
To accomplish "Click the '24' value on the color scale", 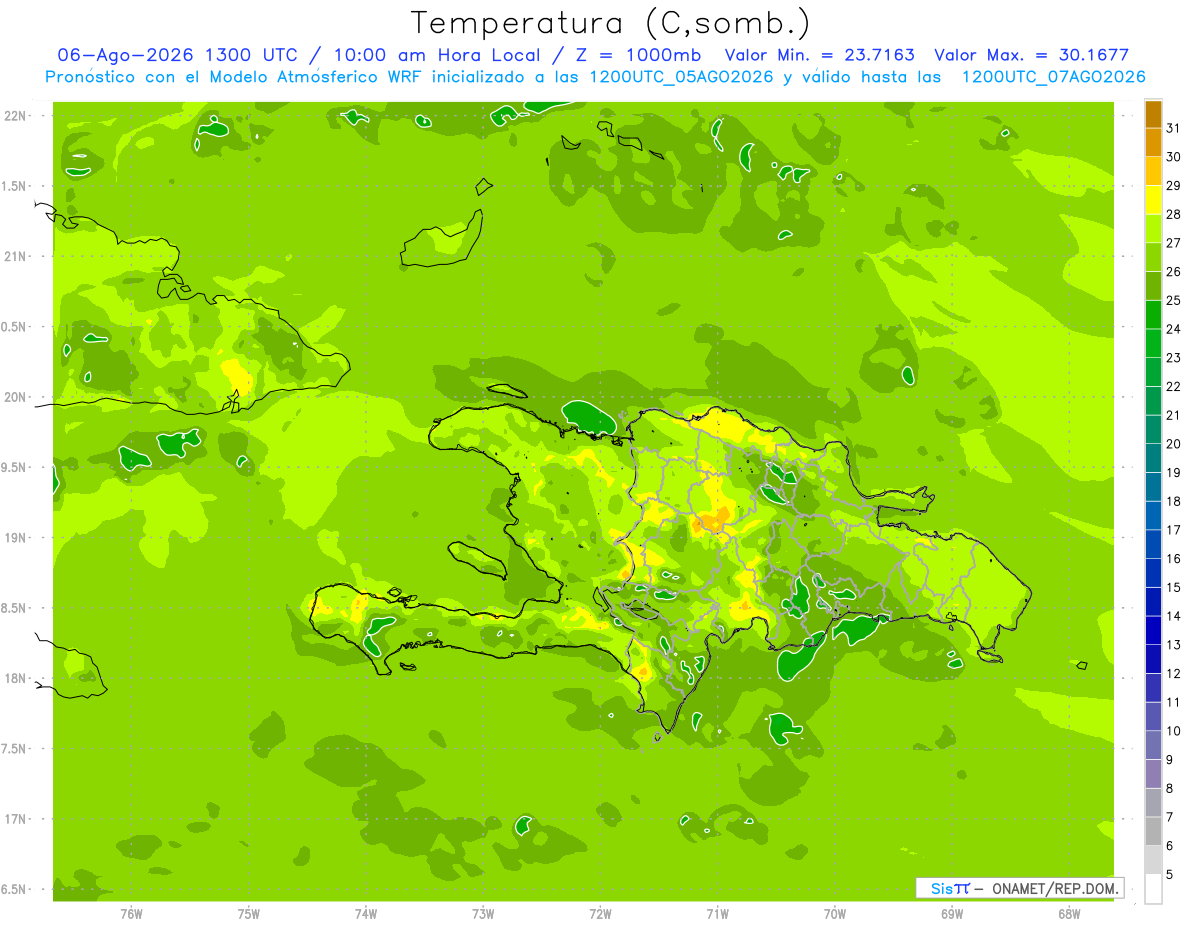I will tap(1173, 329).
